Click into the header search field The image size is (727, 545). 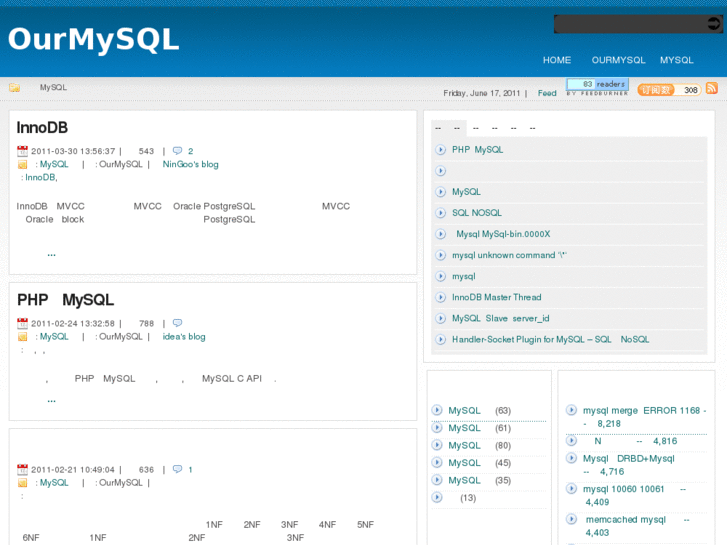point(630,24)
